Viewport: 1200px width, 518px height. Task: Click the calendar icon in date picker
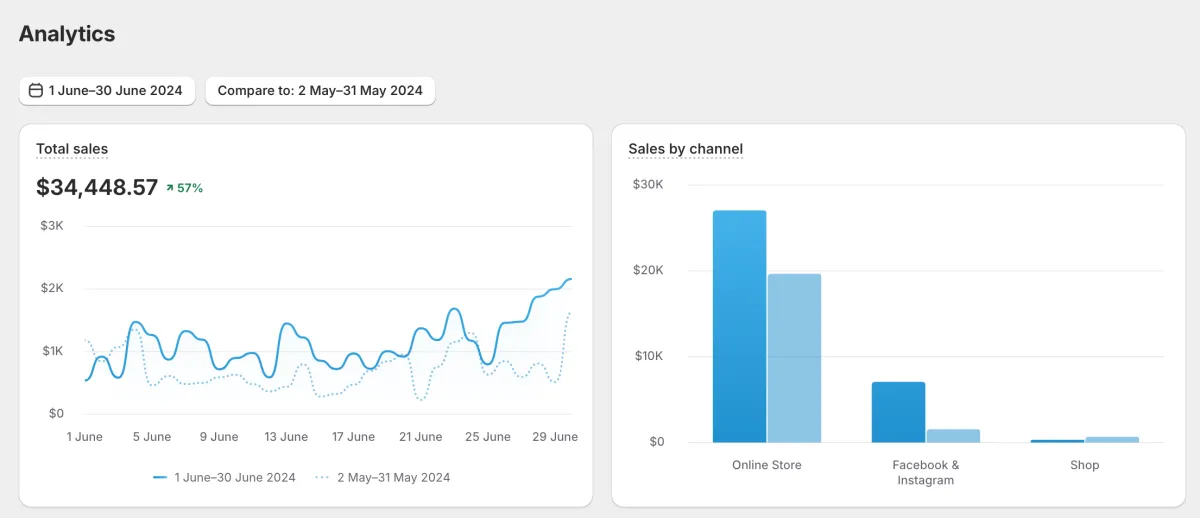[36, 90]
